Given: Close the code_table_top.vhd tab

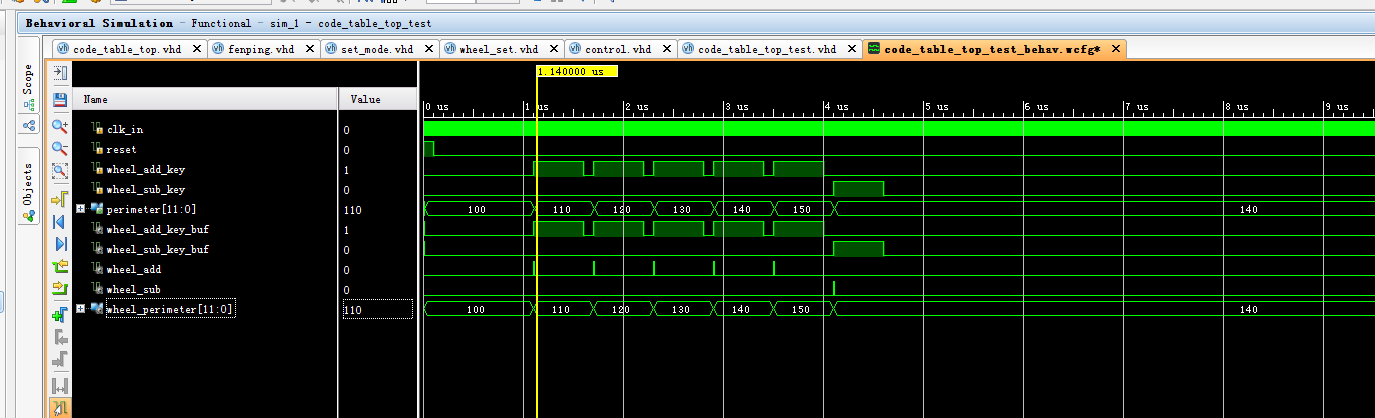Looking at the screenshot, I should coord(196,48).
